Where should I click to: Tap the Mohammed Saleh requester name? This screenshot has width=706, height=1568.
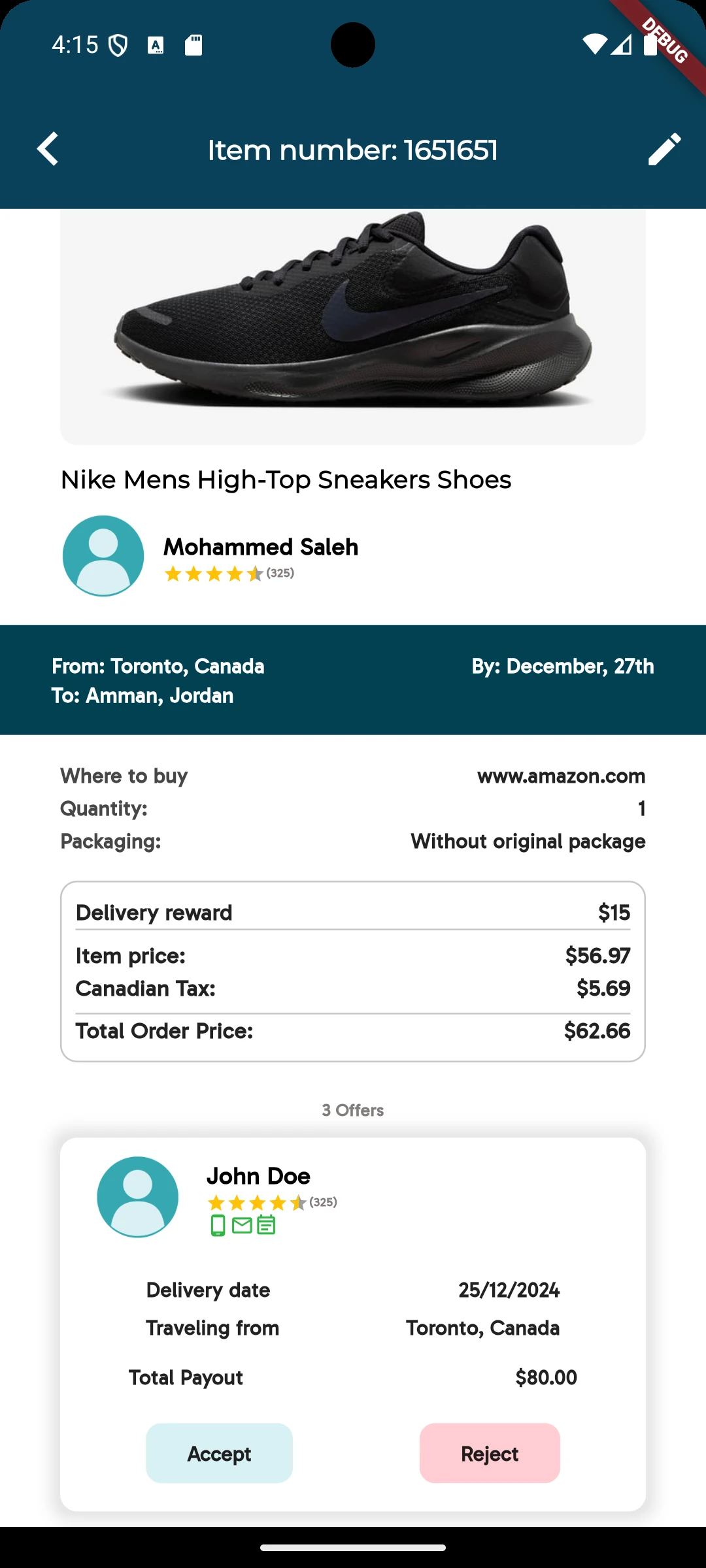tap(261, 547)
